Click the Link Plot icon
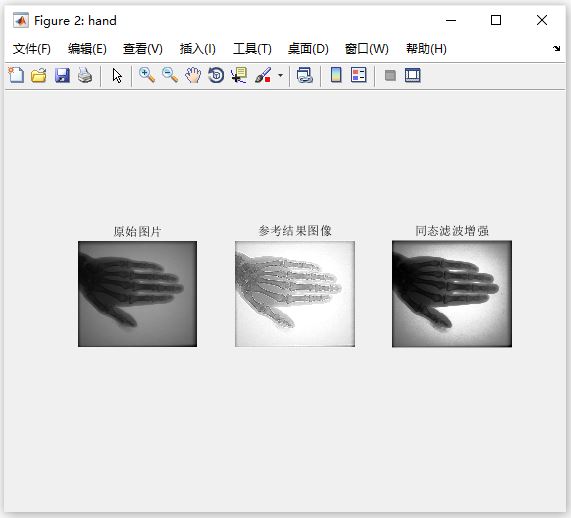Screen dimensions: 571x518 tap(304, 75)
